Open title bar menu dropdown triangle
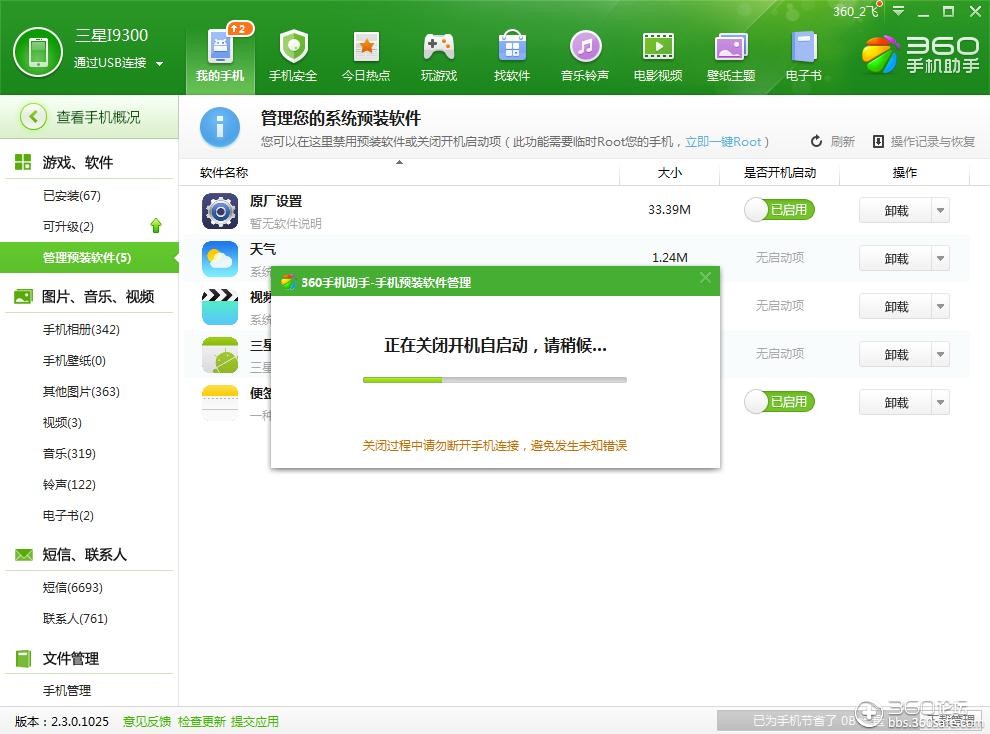 (898, 11)
